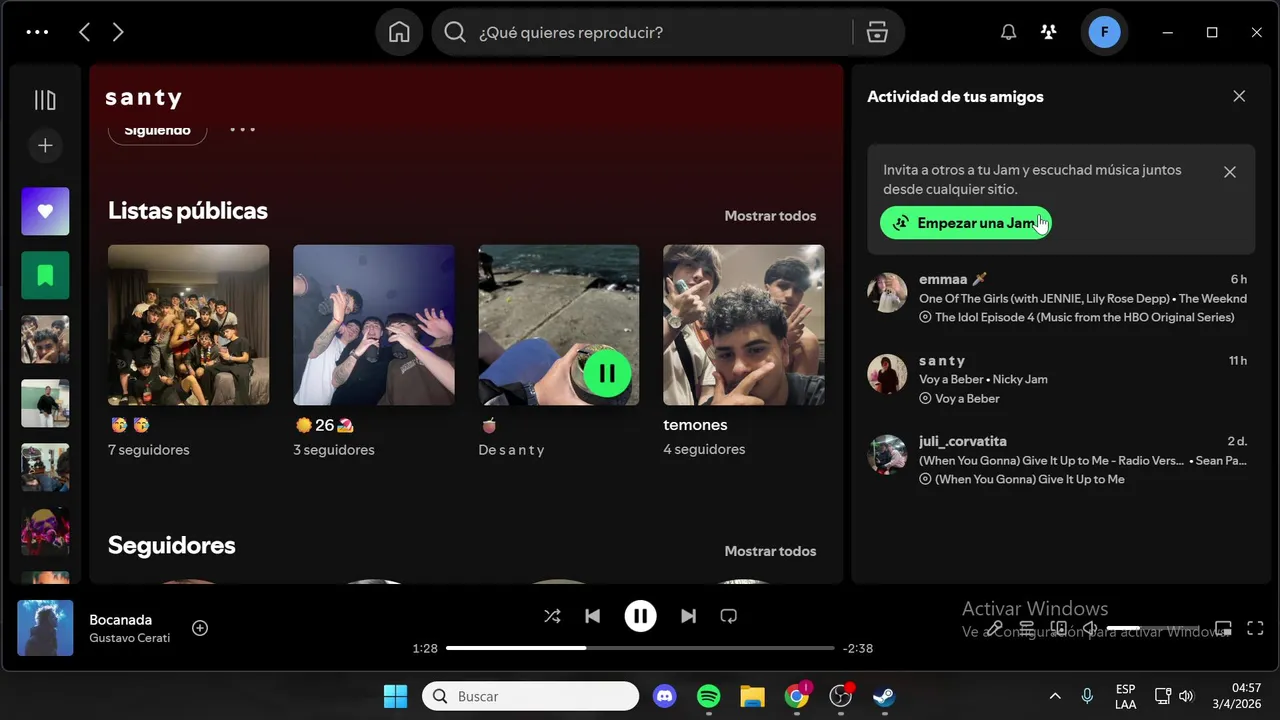Image resolution: width=1280 pixels, height=720 pixels.
Task: Go forward with the right arrow
Action: click(118, 32)
